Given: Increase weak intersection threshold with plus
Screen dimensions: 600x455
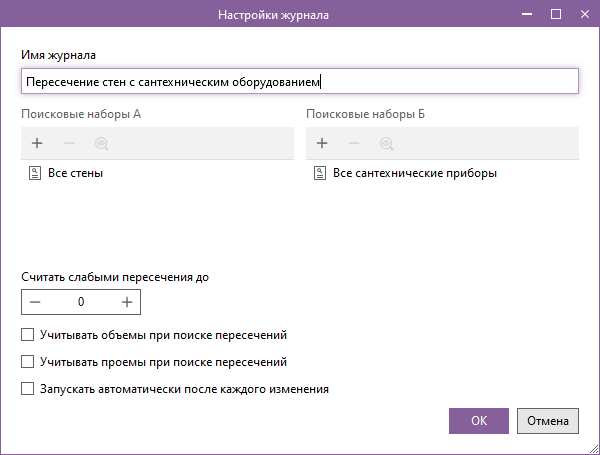Looking at the screenshot, I should [x=127, y=301].
